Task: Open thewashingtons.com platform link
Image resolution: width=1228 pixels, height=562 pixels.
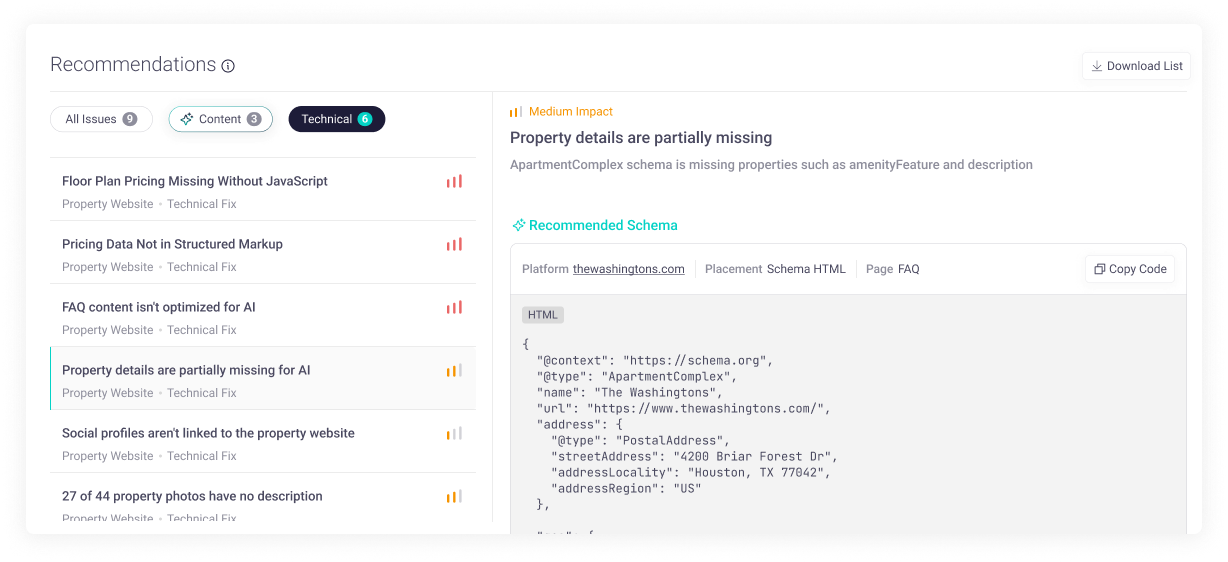Action: tap(629, 269)
